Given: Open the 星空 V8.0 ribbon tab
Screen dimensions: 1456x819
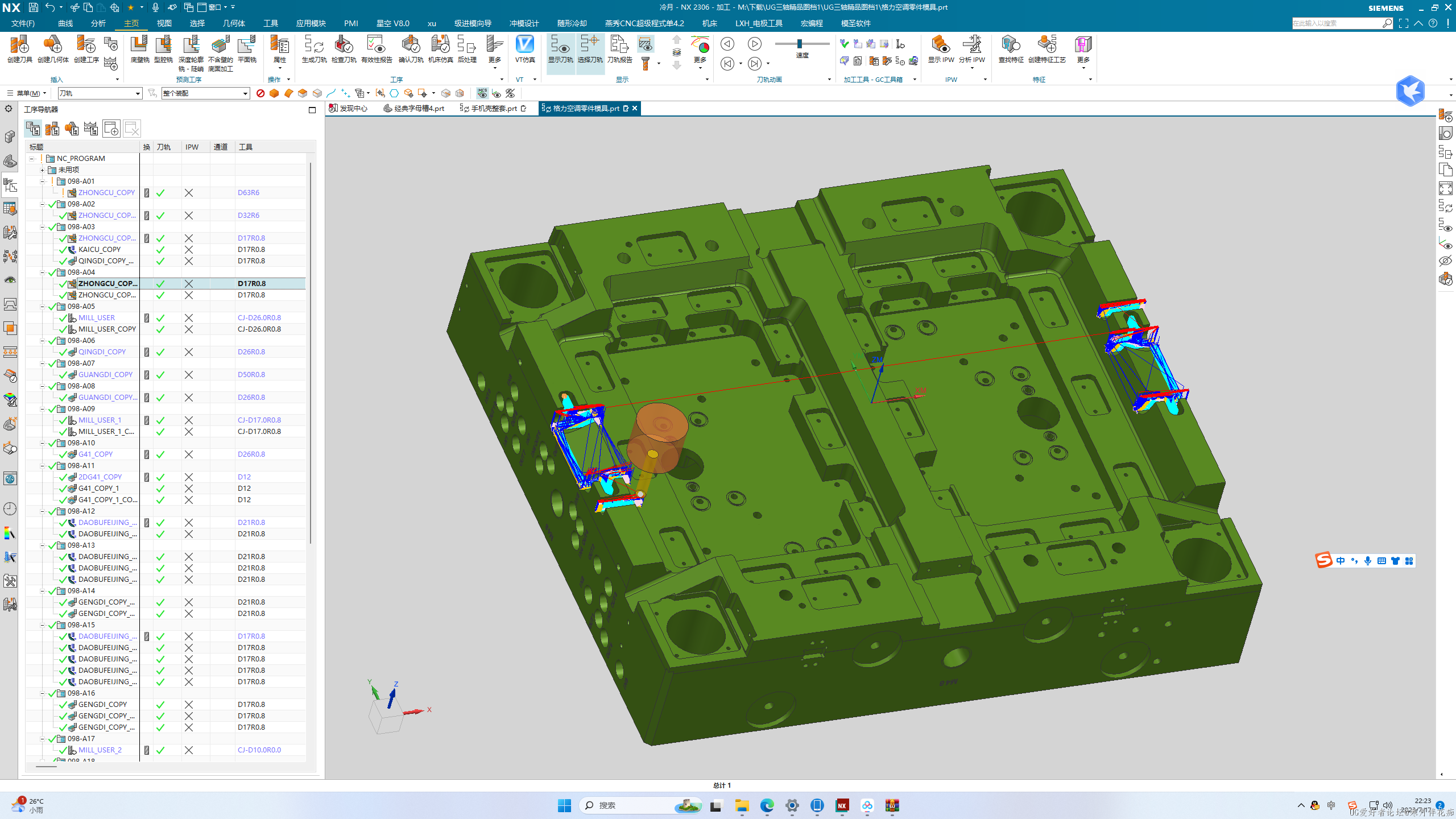Looking at the screenshot, I should tap(392, 23).
